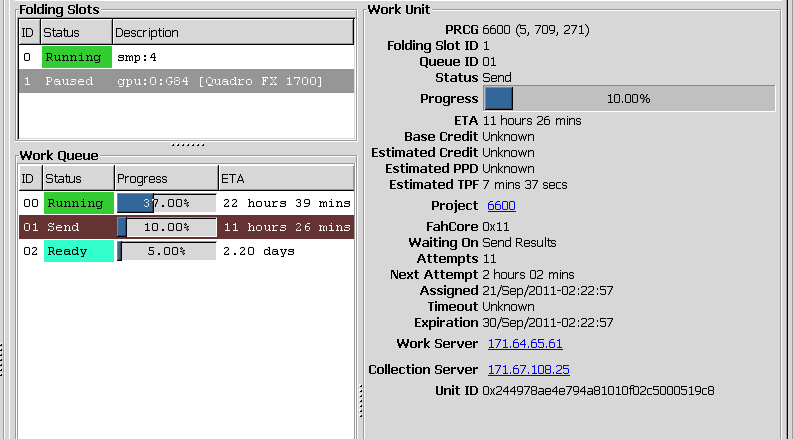The height and width of the screenshot is (439, 793).
Task: Select the Paused Quadro FX 1700 slot
Action: (x=186, y=81)
